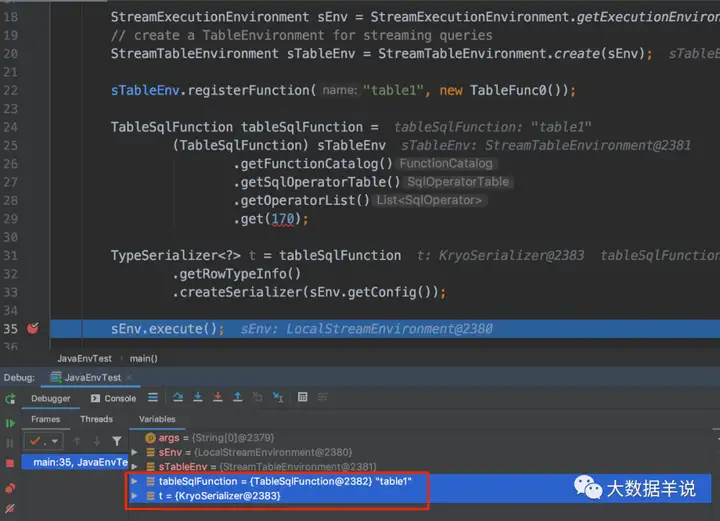Click the TableFunc0 class reference
Screen dimensions: 720x521
[508, 90]
